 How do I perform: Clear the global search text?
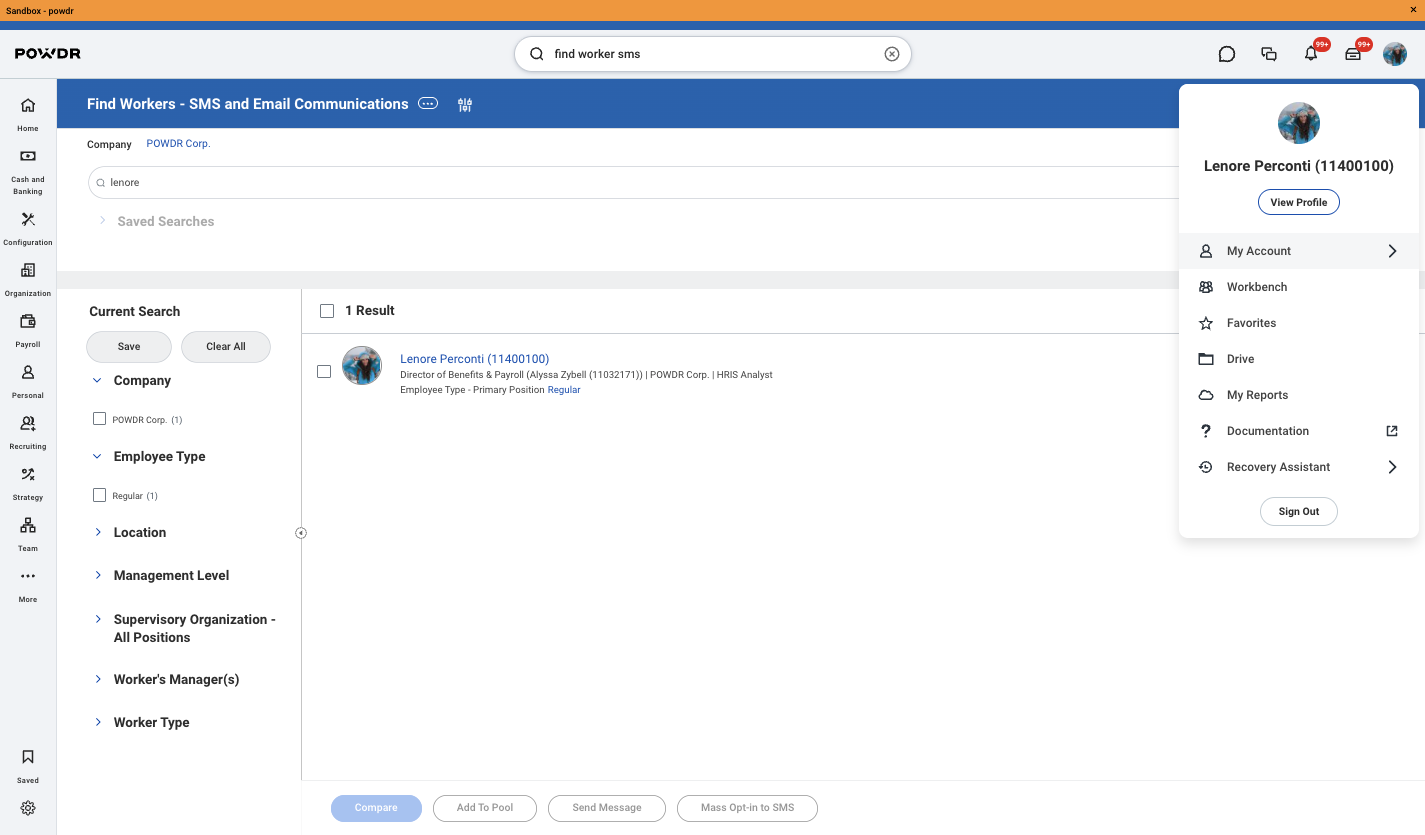892,54
